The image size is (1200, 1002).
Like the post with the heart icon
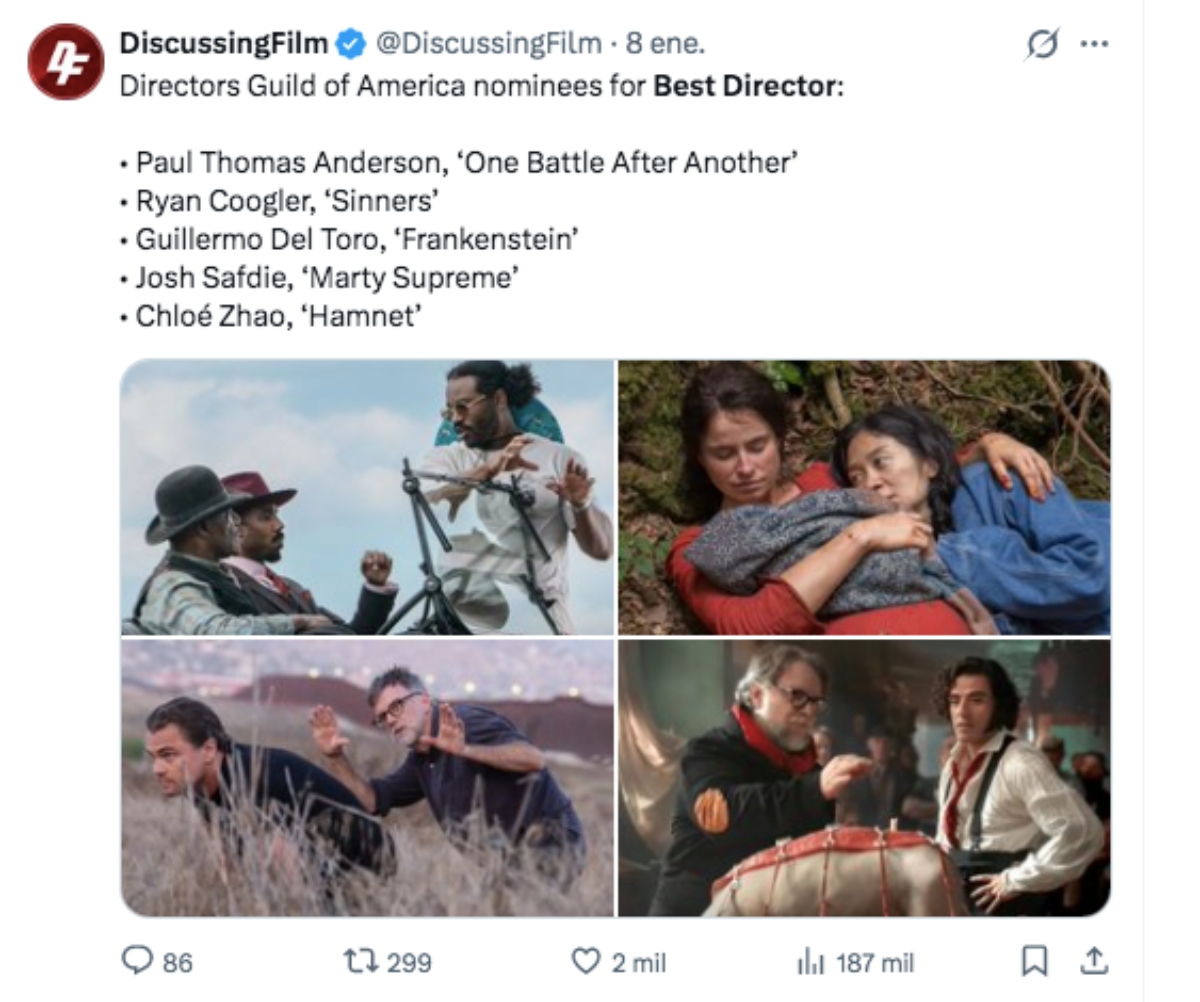click(585, 961)
